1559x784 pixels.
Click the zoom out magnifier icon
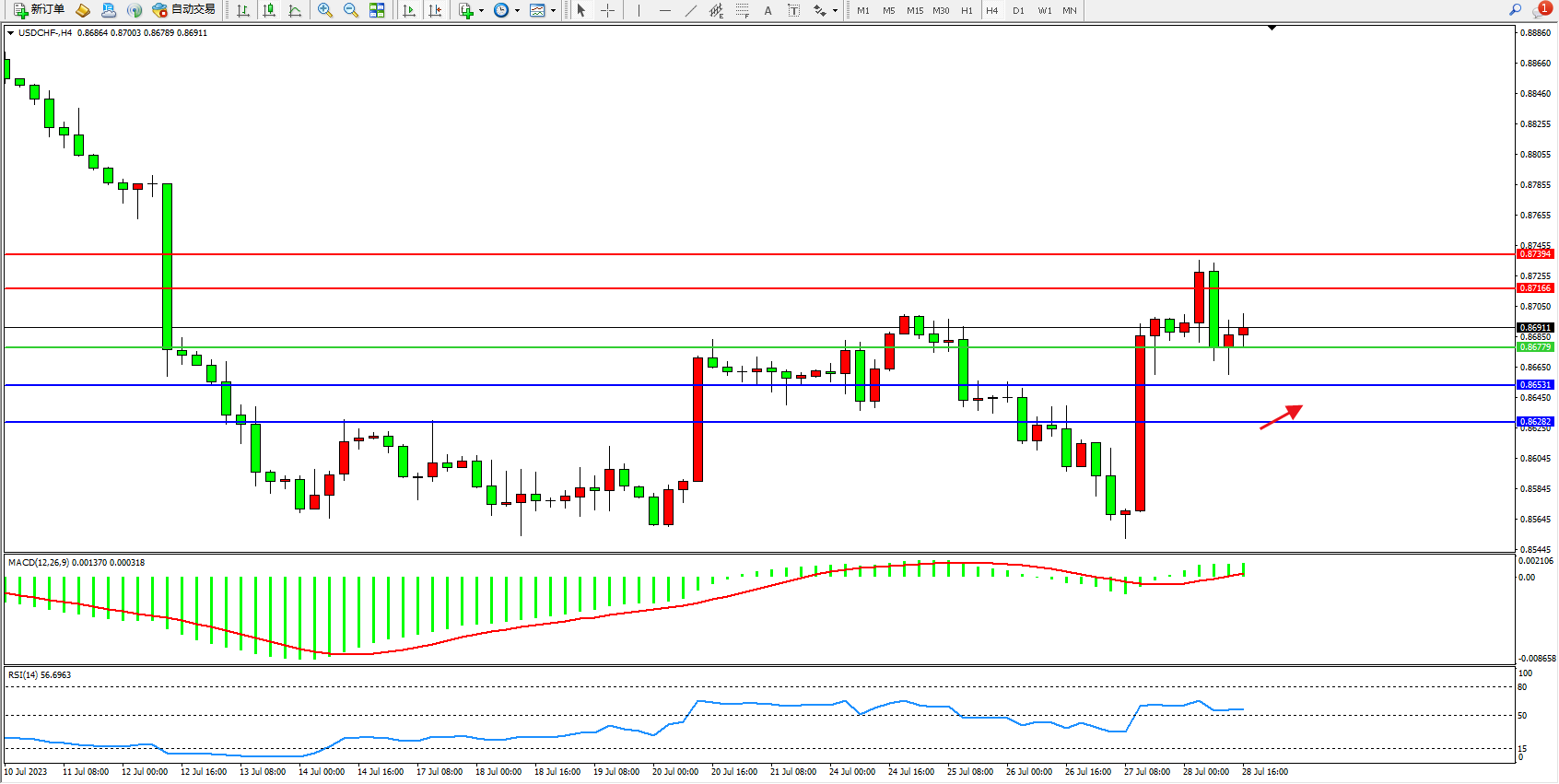tap(351, 10)
